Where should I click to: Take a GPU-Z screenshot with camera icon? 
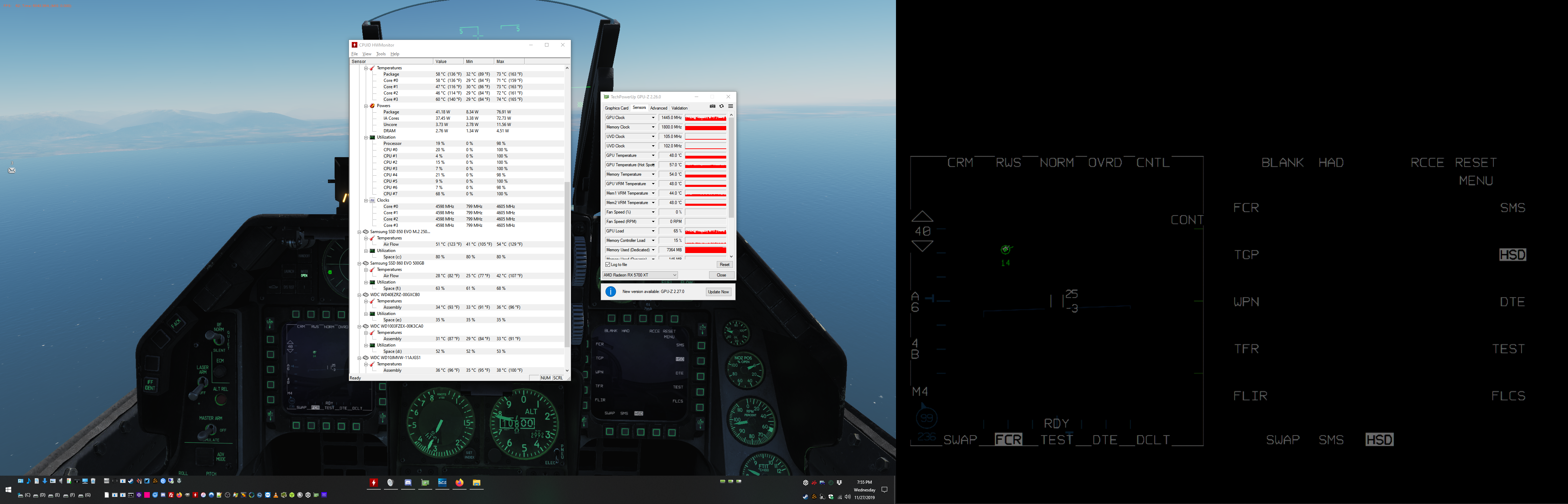713,106
